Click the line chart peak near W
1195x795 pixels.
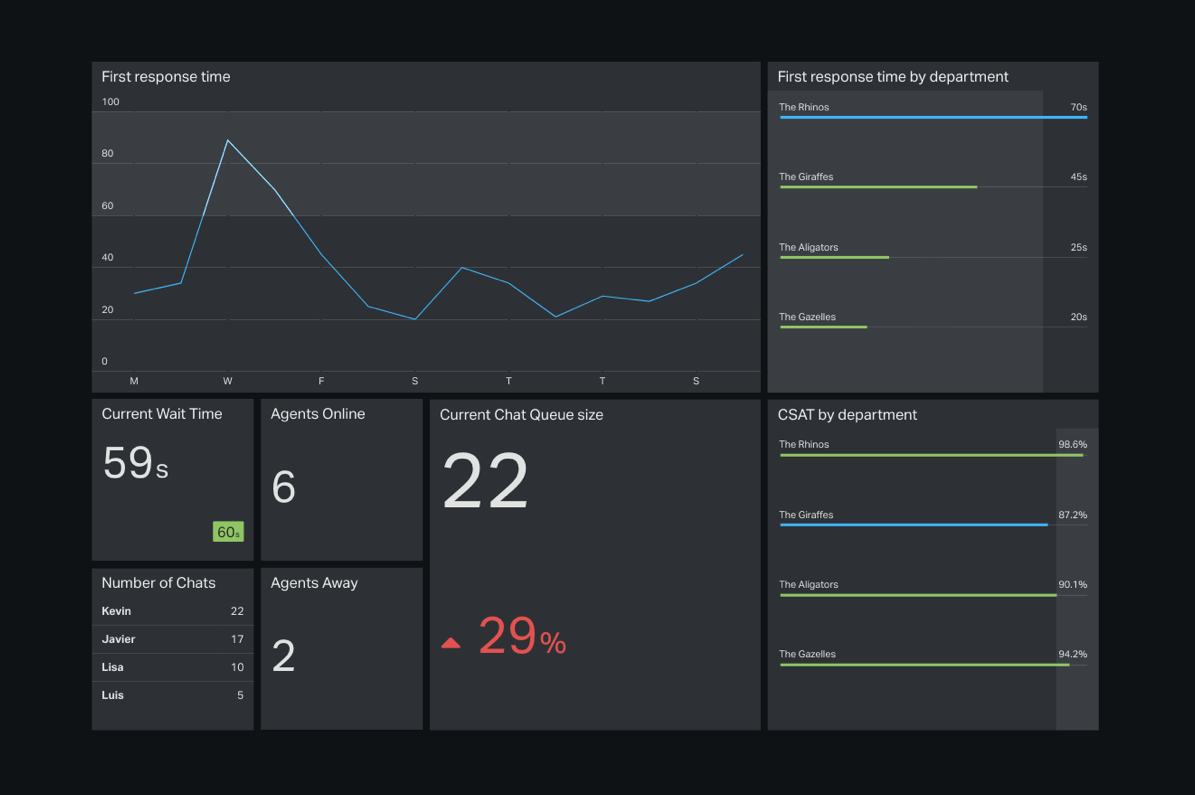pos(227,140)
